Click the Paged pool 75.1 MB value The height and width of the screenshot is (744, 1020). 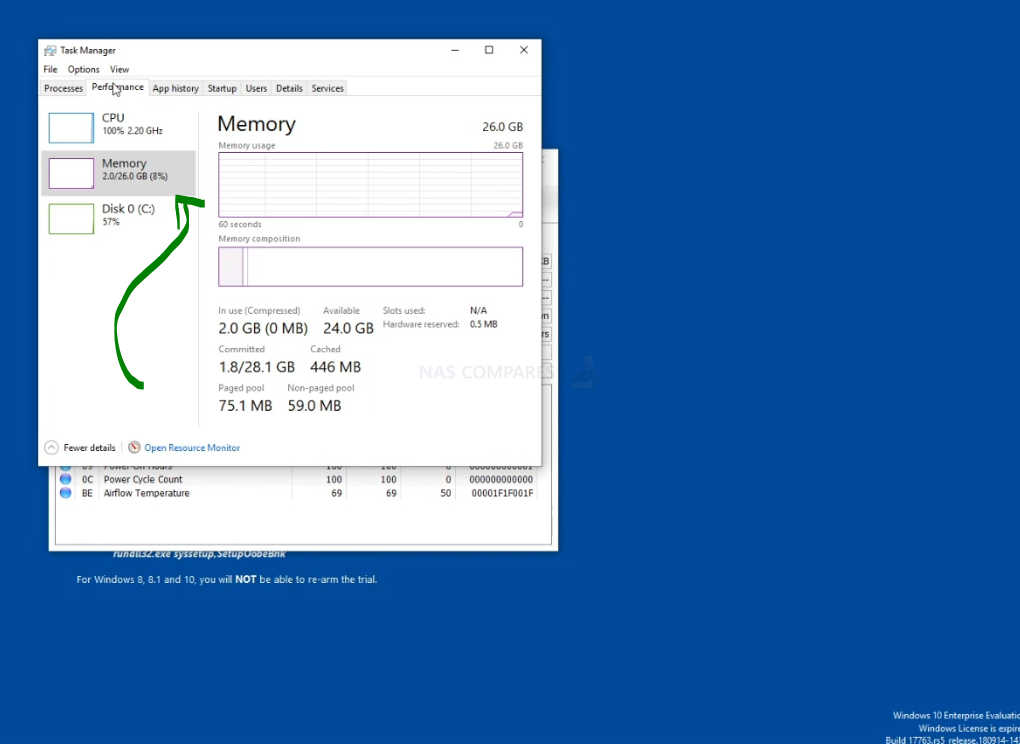(245, 406)
